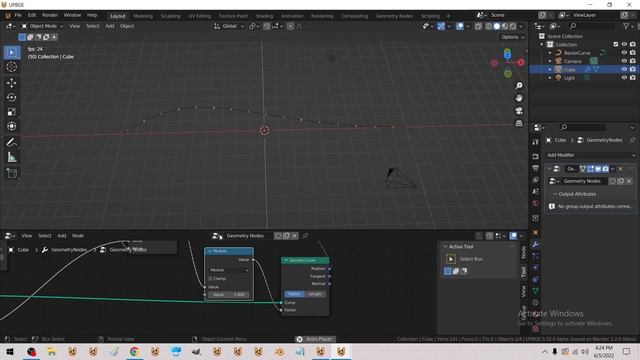Enable the Clamp checkbox in math node

211,279
